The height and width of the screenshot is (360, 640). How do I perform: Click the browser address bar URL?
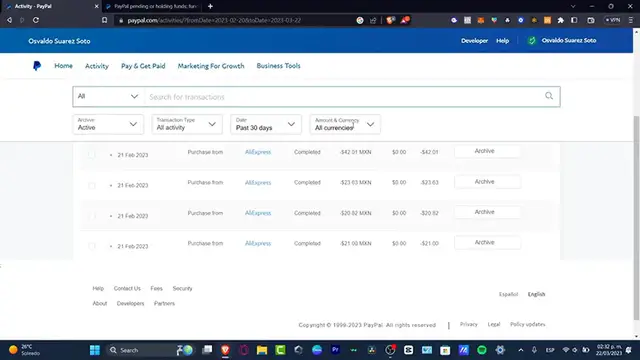coord(214,20)
